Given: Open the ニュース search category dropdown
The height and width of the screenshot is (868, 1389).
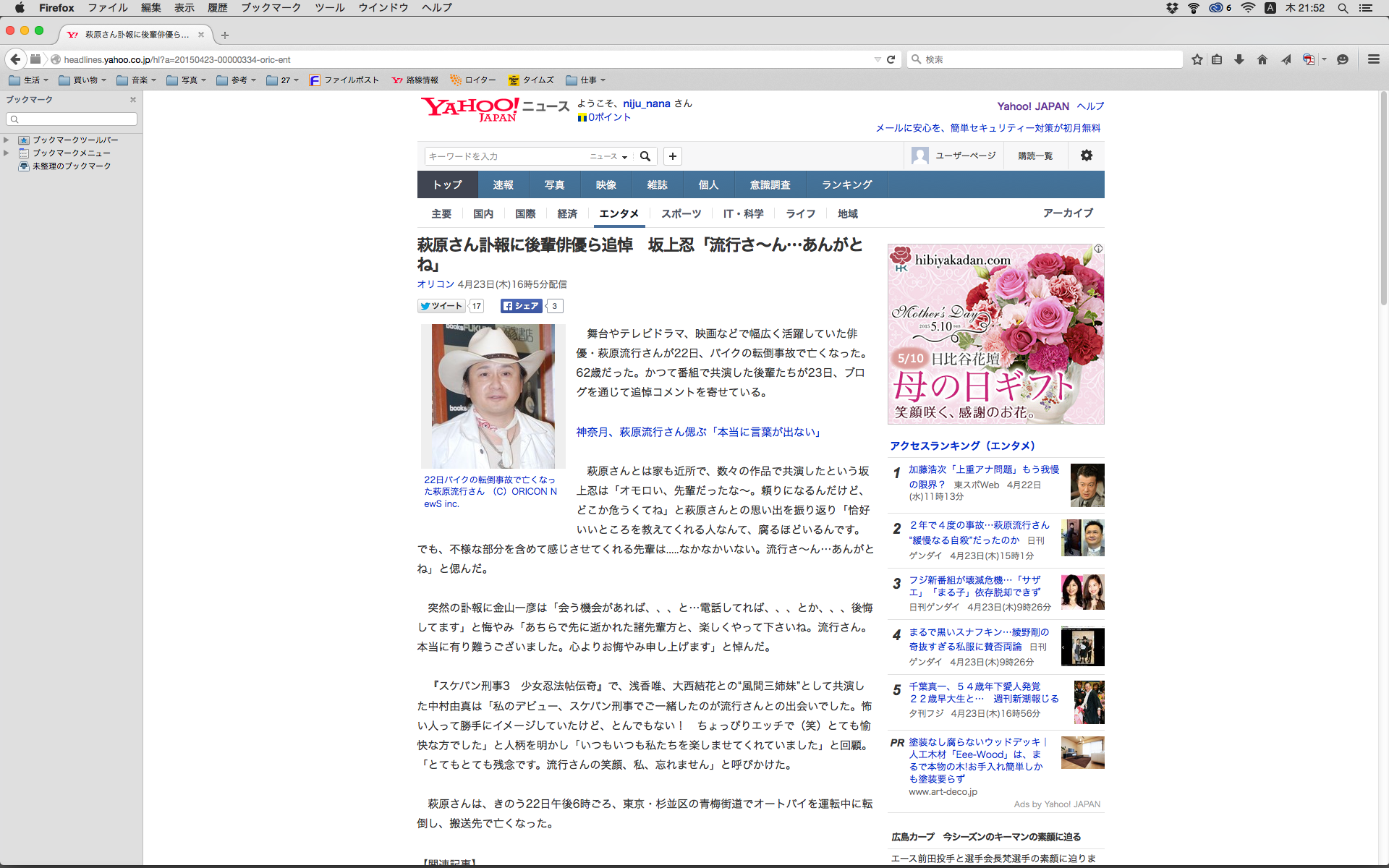Looking at the screenshot, I should coord(608,156).
